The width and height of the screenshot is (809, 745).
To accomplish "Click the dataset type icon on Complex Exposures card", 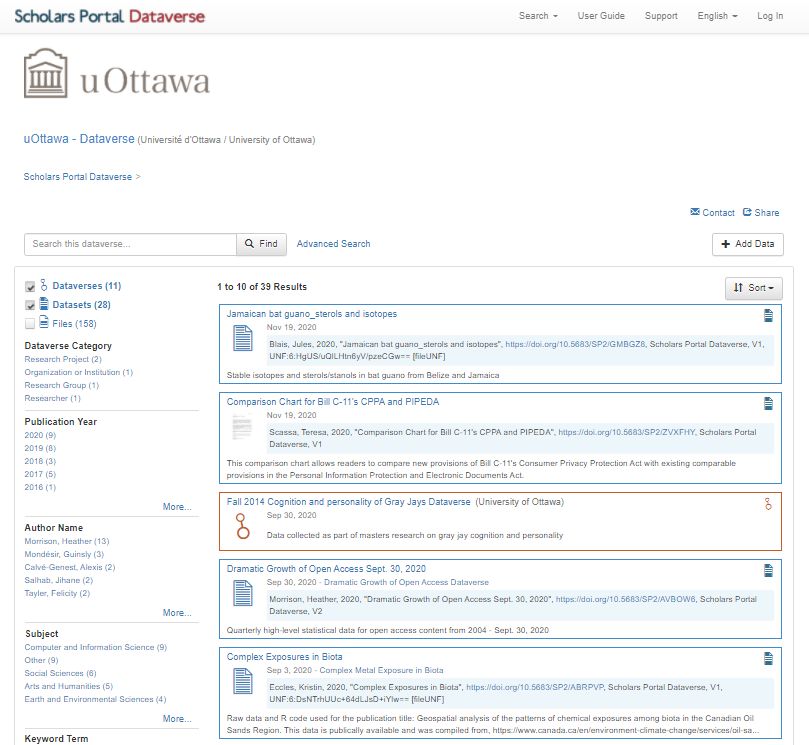I will point(768,658).
